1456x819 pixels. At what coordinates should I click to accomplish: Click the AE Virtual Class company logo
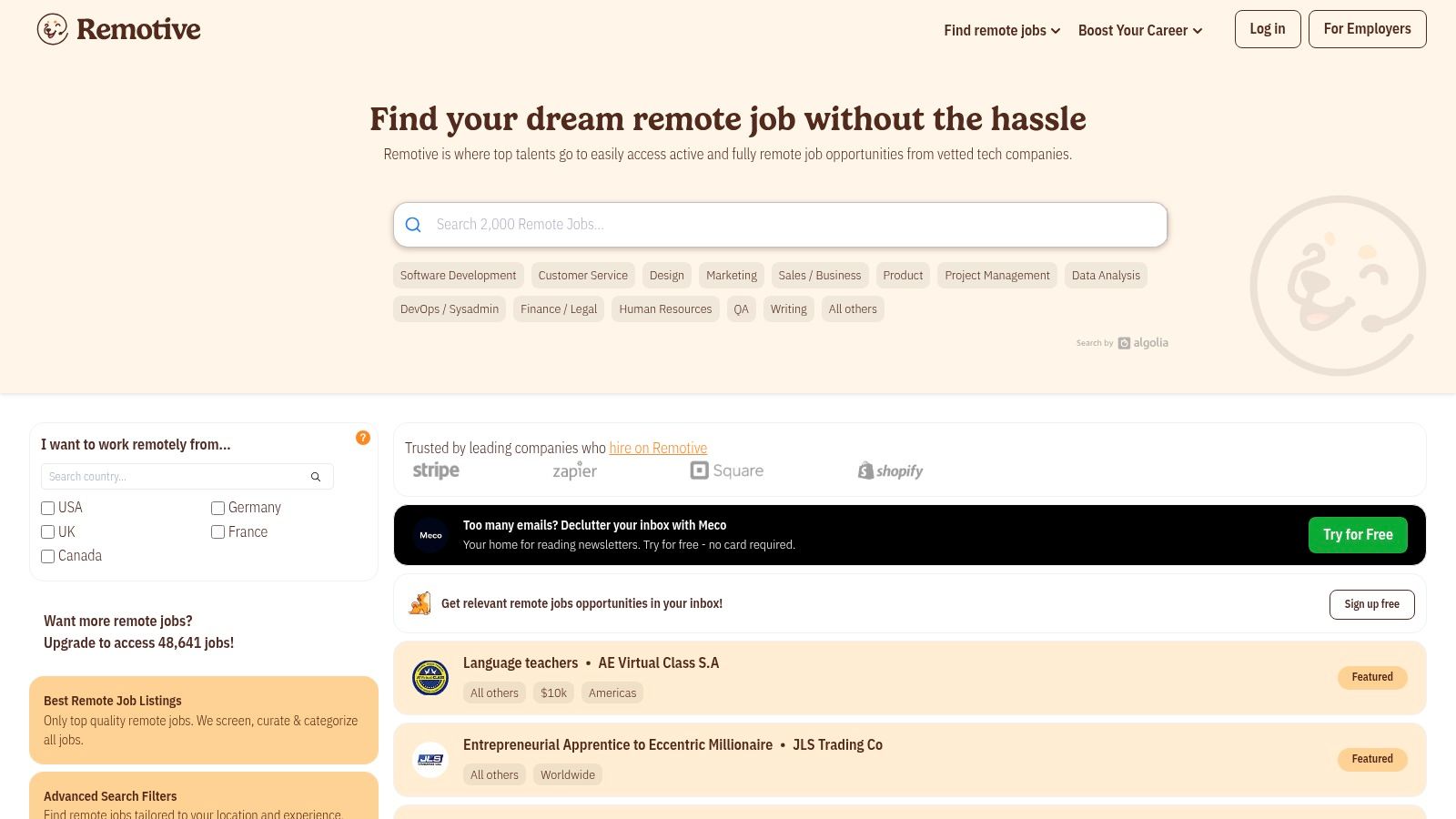(x=430, y=678)
